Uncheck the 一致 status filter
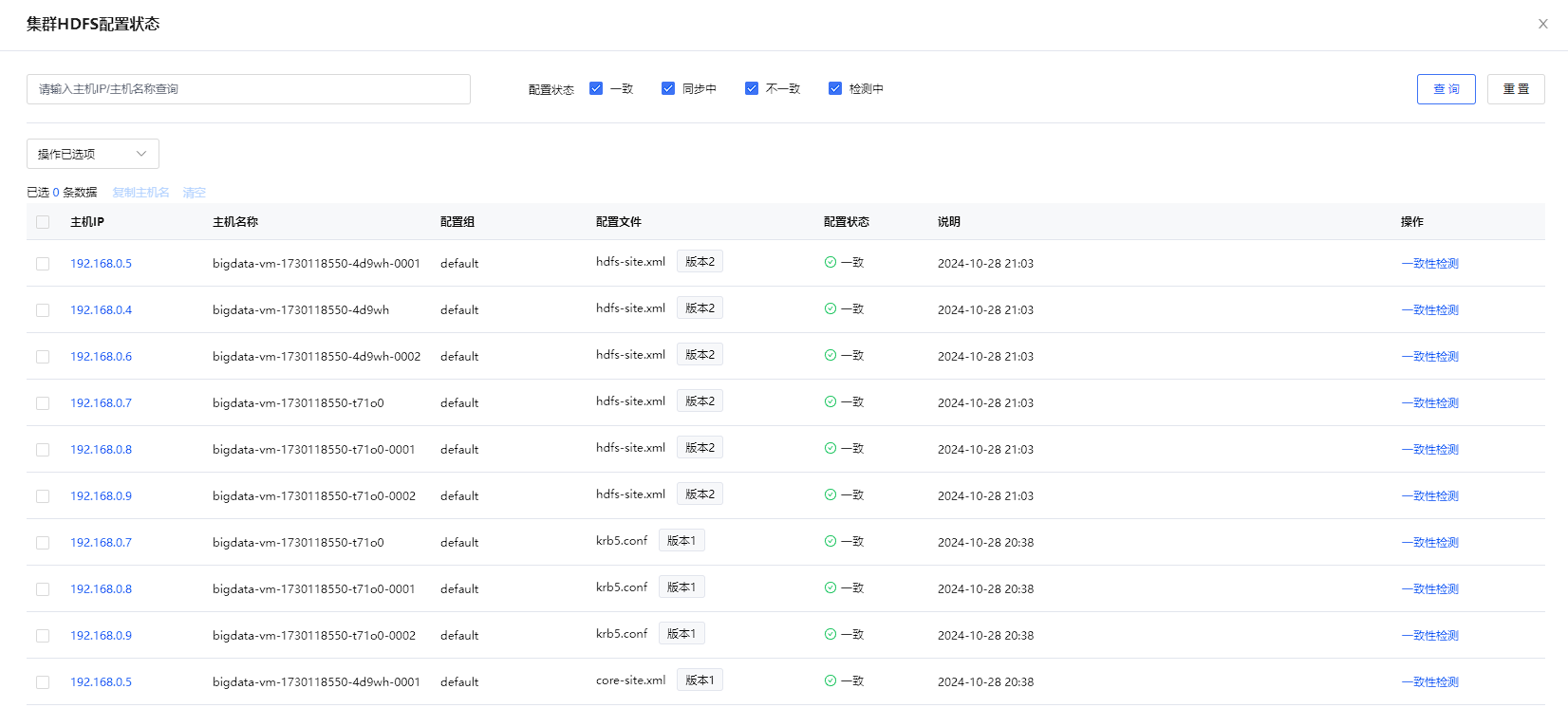Viewport: 1568px width, 708px height. pyautogui.click(x=596, y=88)
